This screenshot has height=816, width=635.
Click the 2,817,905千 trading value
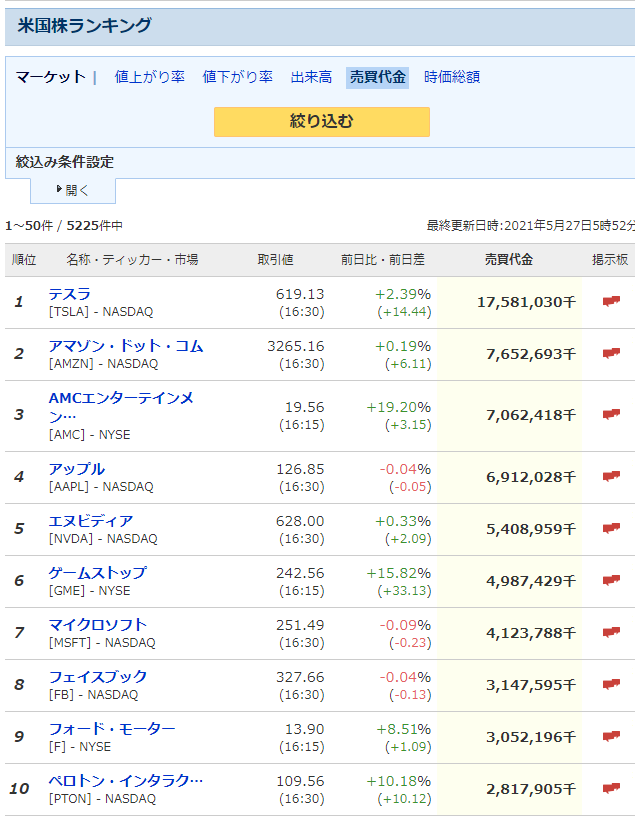pyautogui.click(x=531, y=789)
